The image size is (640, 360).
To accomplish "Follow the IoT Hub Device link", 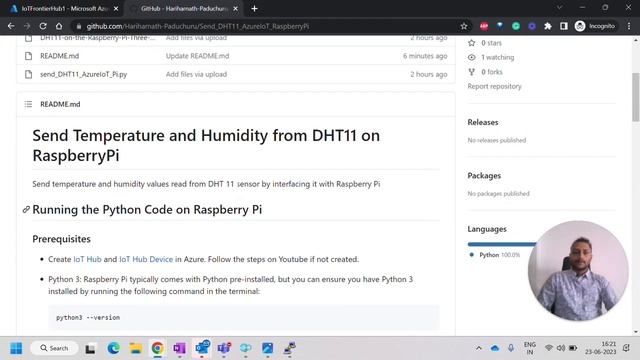I will pyautogui.click(x=146, y=259).
